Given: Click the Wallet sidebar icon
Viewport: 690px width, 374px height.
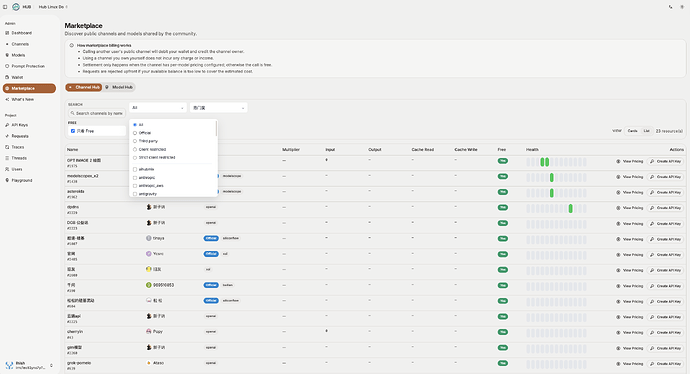Looking at the screenshot, I should 7,77.
